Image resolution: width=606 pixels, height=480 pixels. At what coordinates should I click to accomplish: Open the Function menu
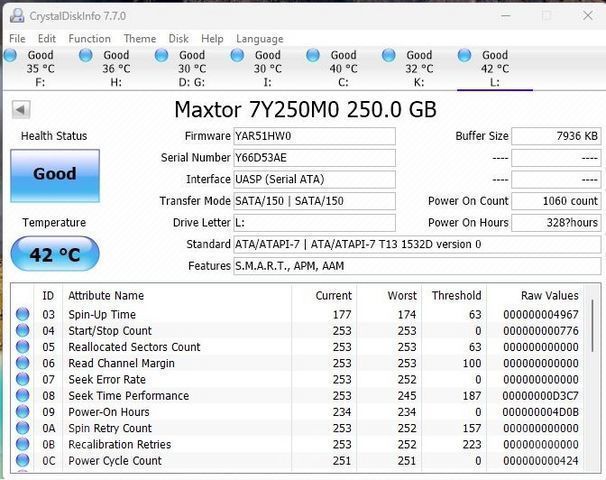89,39
